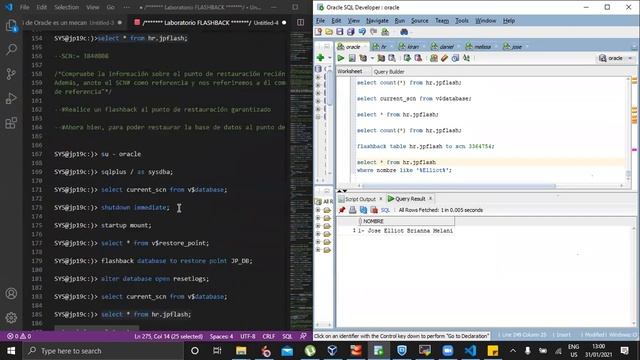Open VS Code File menu
This screenshot has height=360, width=640.
click(x=24, y=7)
